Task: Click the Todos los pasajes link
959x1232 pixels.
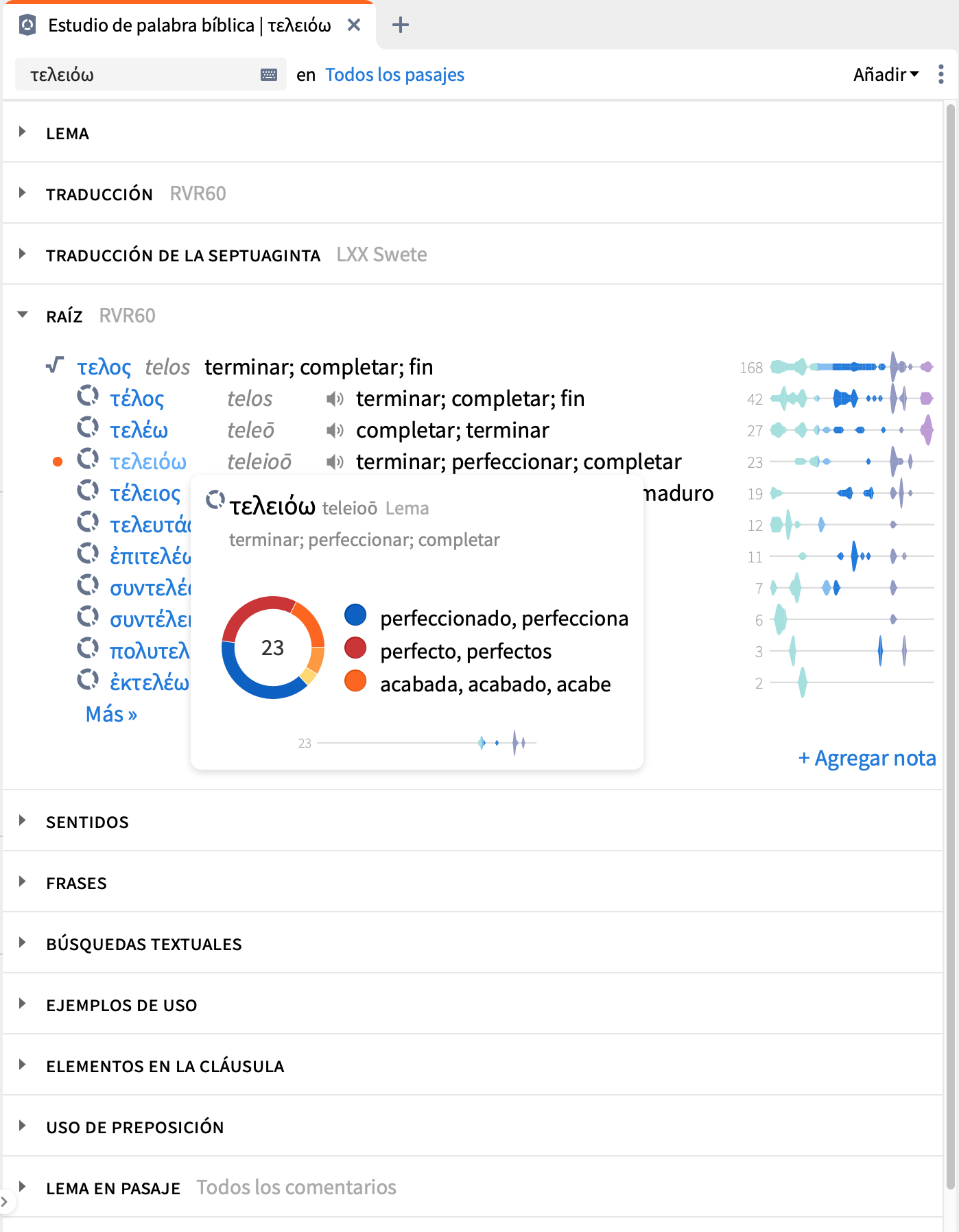Action: [394, 74]
